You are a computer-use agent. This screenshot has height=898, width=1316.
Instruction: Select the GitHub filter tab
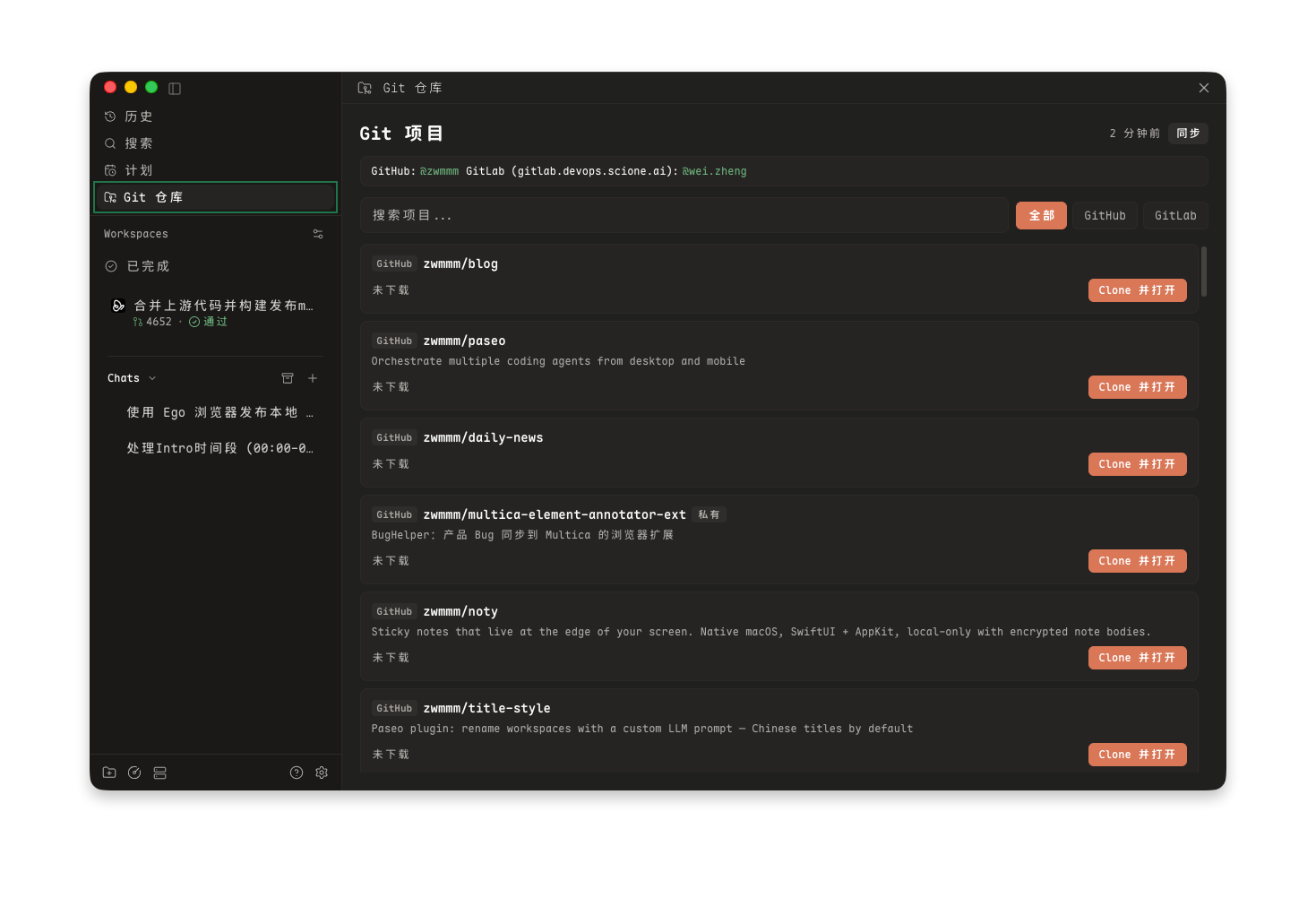coord(1105,215)
